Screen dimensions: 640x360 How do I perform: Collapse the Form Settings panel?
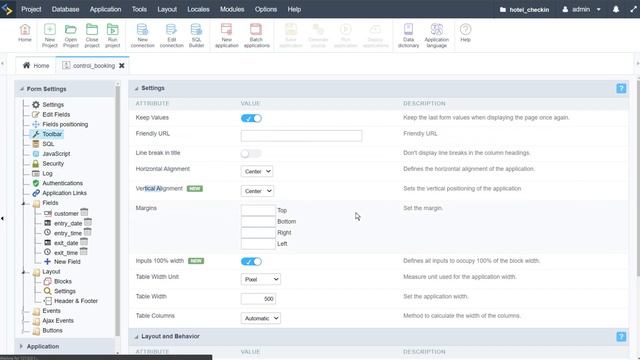[22, 89]
